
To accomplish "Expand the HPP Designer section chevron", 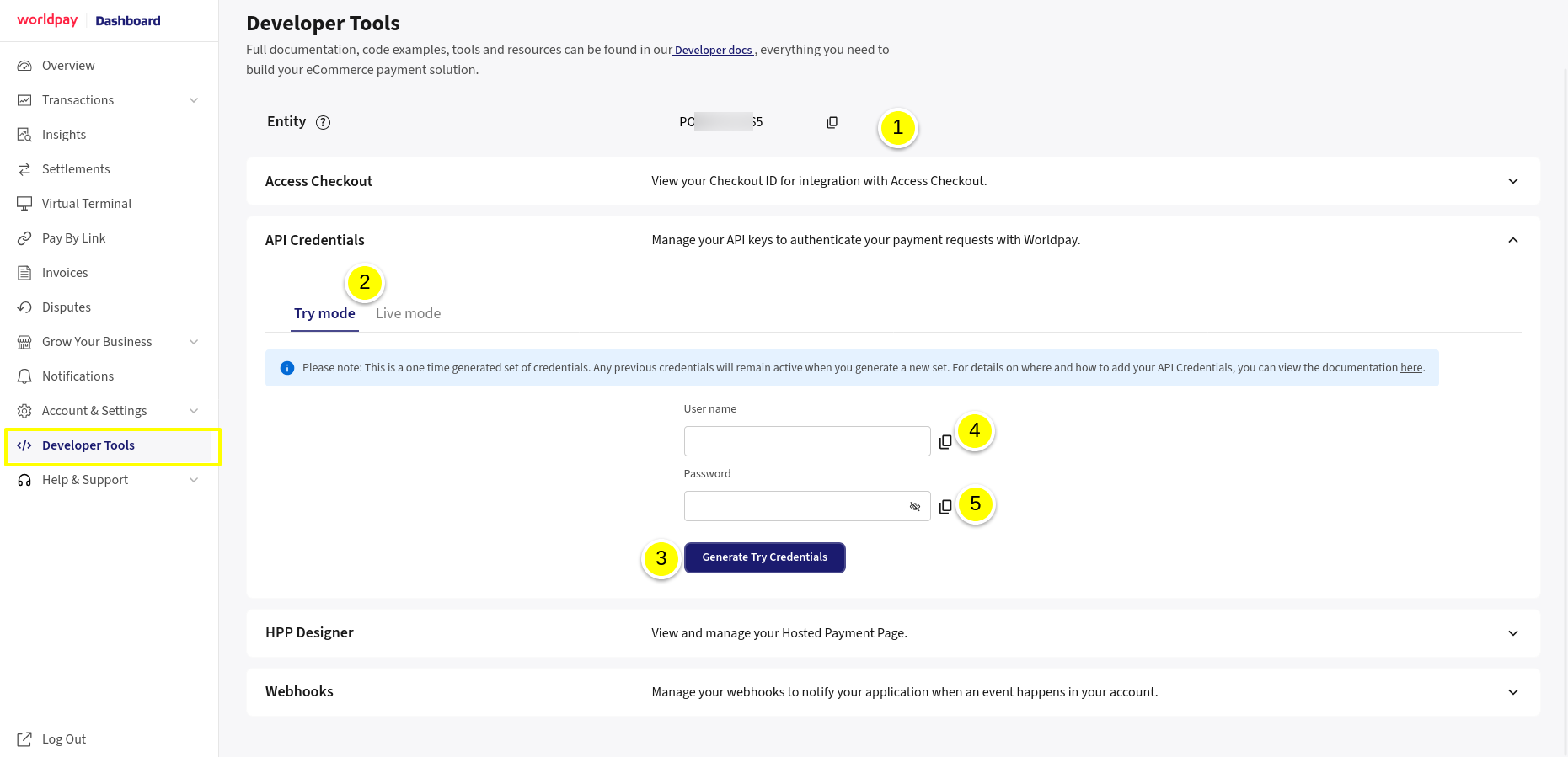I will pyautogui.click(x=1513, y=633).
